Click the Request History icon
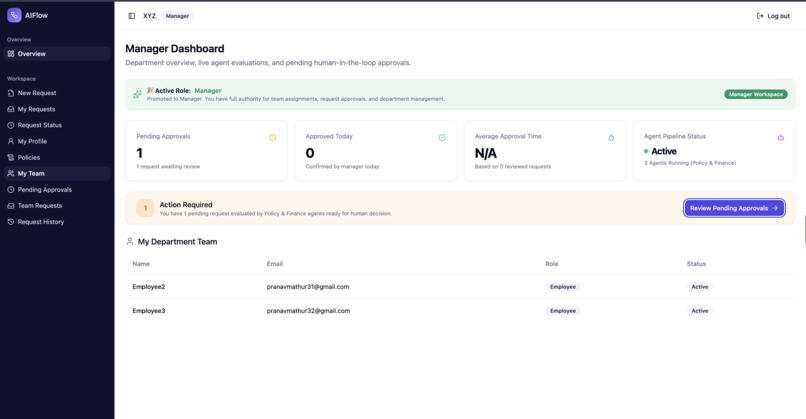Image resolution: width=806 pixels, height=419 pixels. tap(11, 222)
